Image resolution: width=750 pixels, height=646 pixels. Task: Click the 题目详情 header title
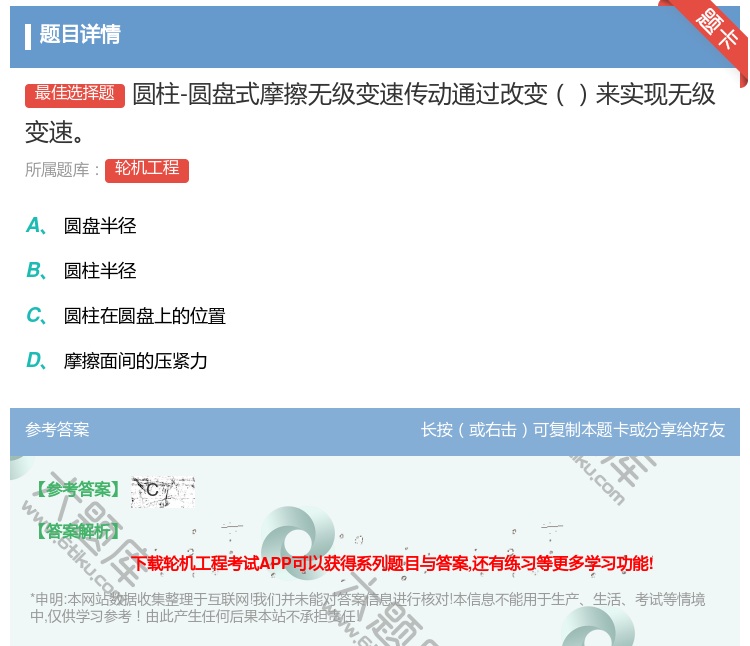pyautogui.click(x=80, y=35)
